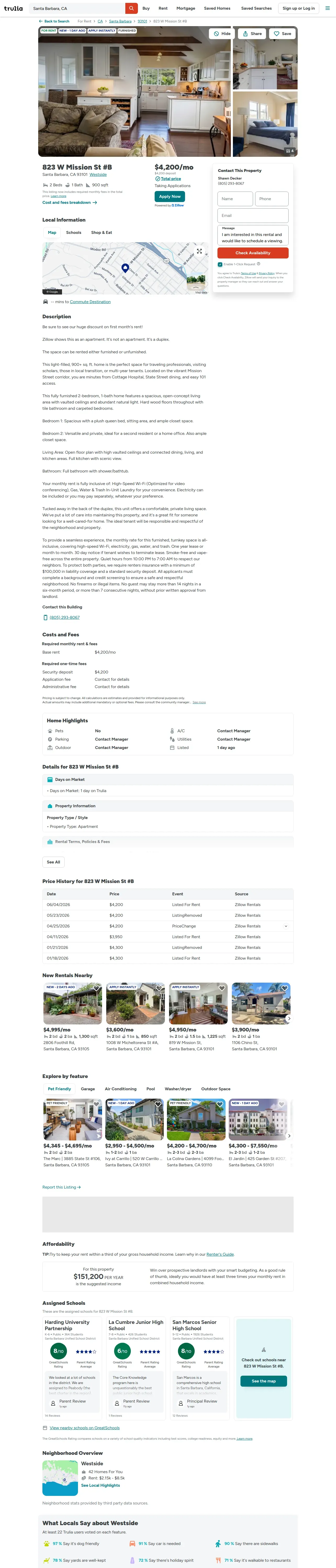
Task: Select the Air Conditioning feature tab
Action: click(x=121, y=1089)
